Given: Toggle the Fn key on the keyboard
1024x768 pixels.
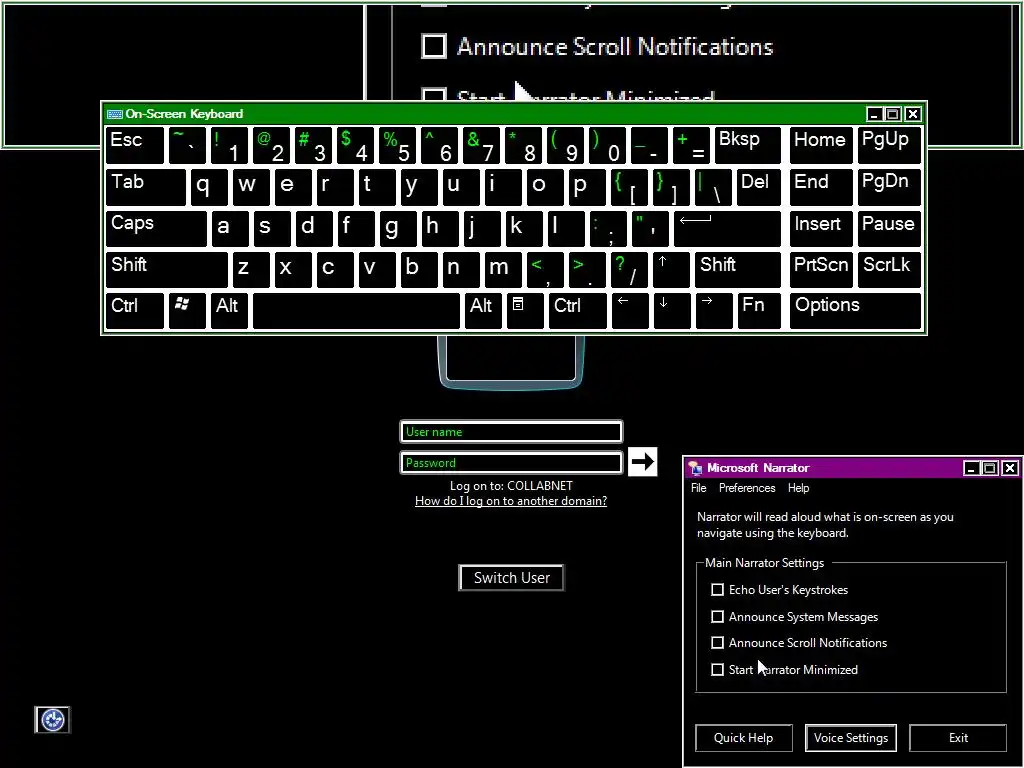Looking at the screenshot, I should [758, 311].
